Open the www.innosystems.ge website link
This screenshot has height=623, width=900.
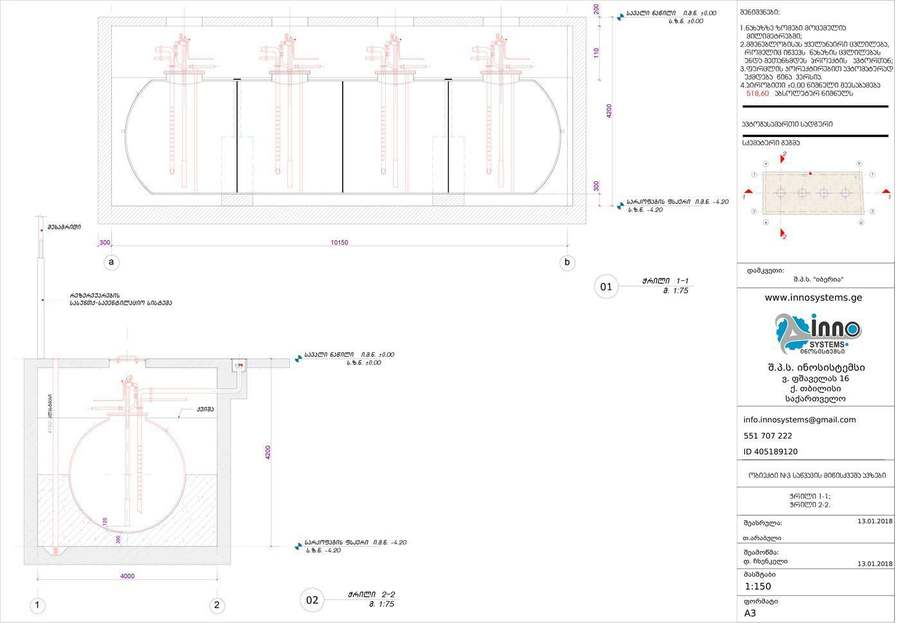pyautogui.click(x=813, y=297)
